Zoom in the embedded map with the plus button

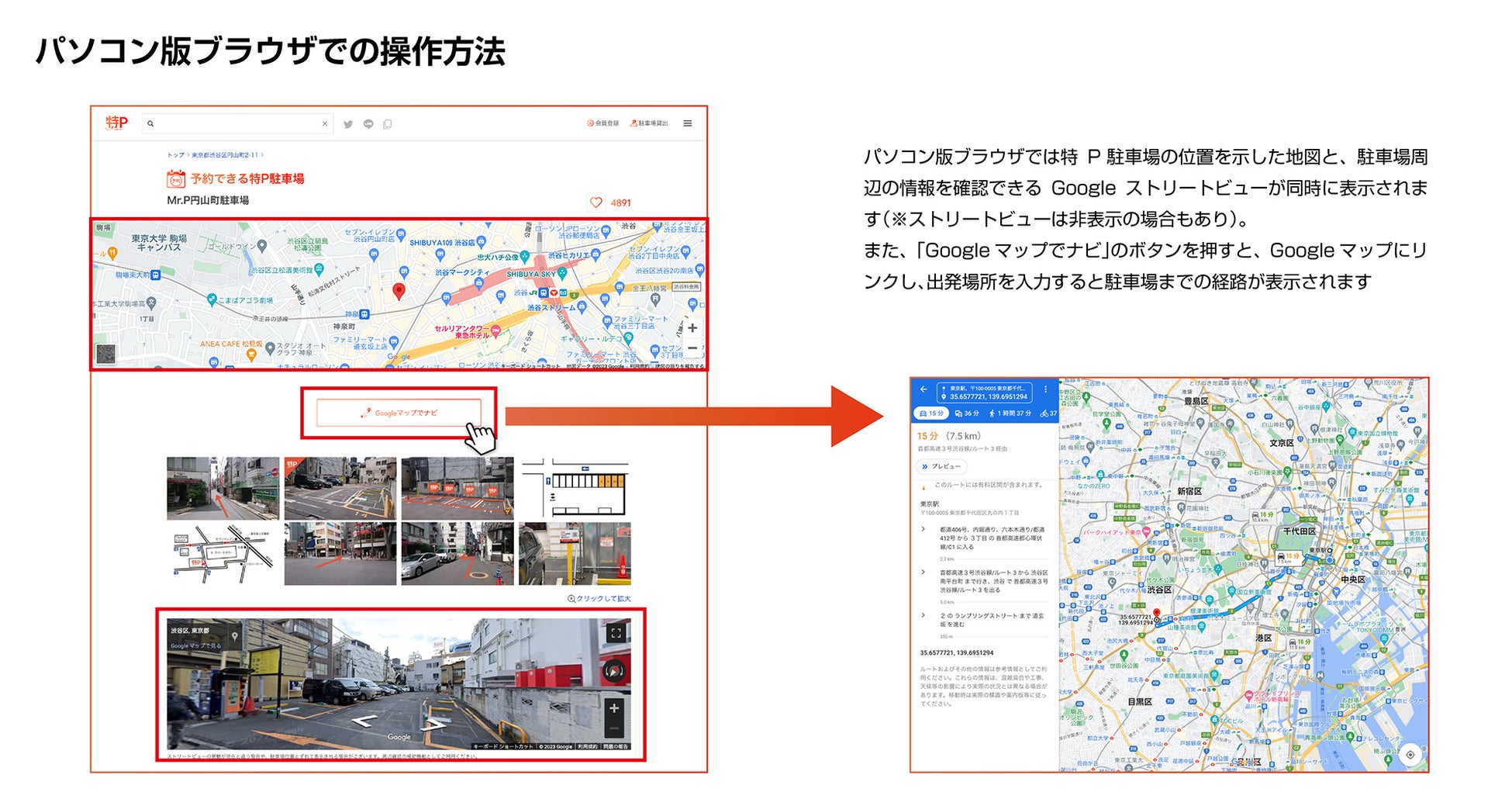coord(692,328)
